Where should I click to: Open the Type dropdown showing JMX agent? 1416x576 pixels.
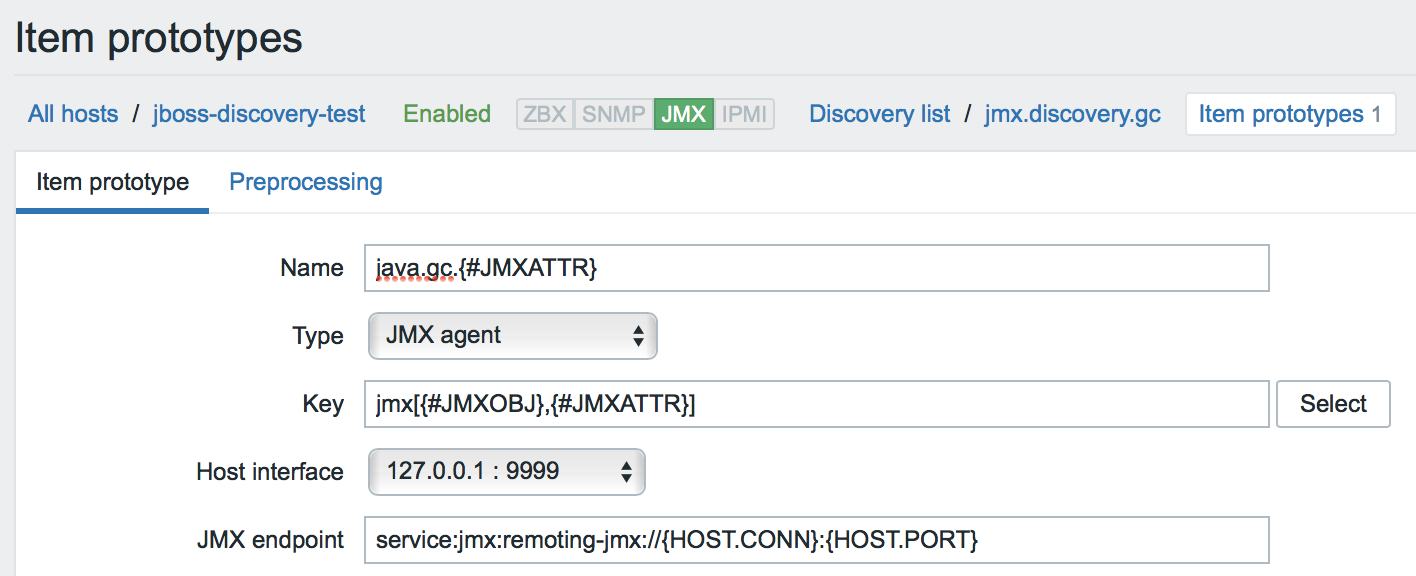512,336
